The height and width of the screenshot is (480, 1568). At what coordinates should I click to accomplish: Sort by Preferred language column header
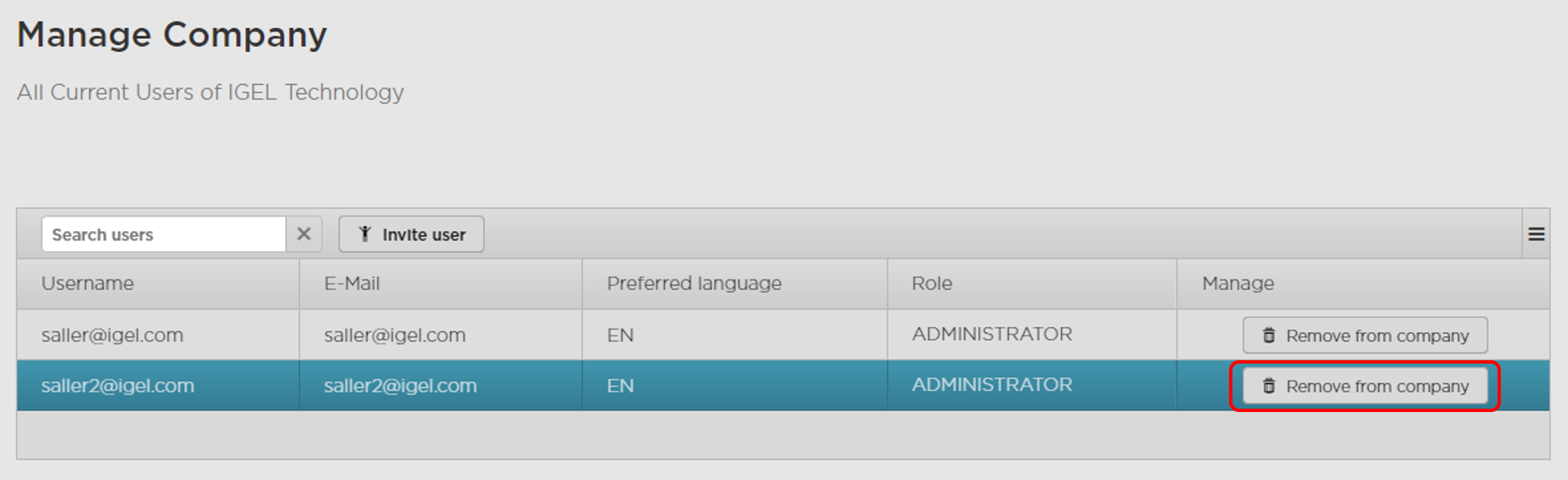pyautogui.click(x=693, y=284)
